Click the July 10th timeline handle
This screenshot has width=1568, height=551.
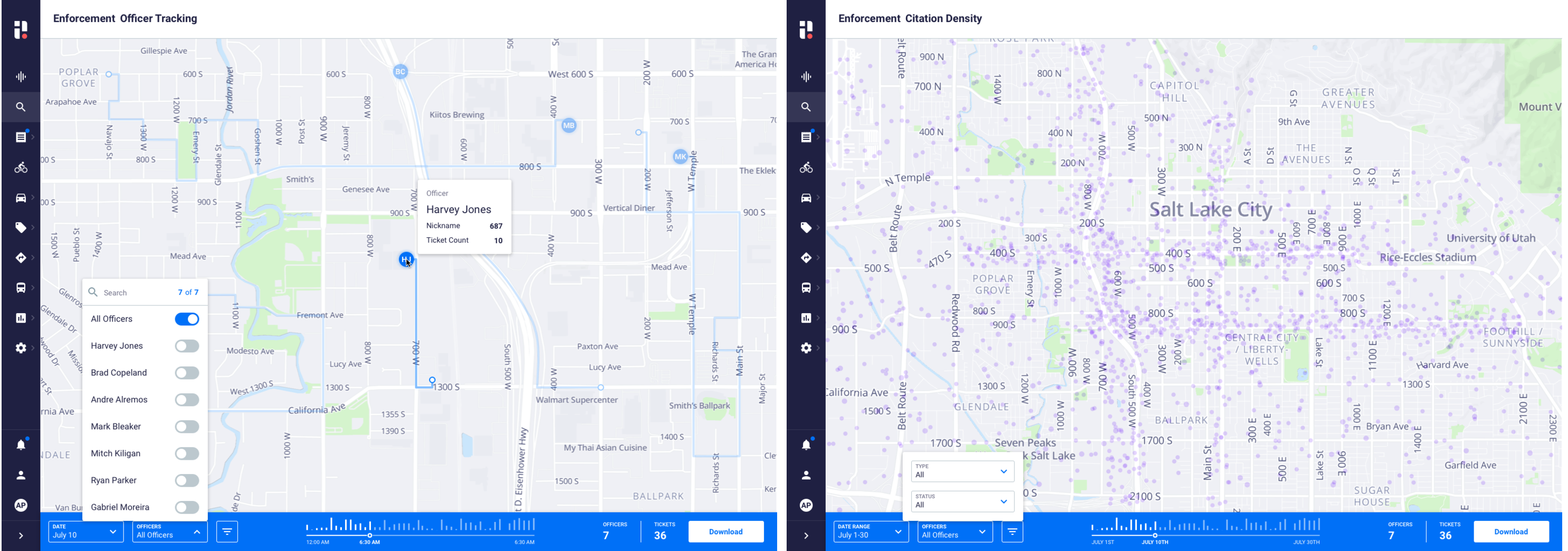[x=1155, y=535]
